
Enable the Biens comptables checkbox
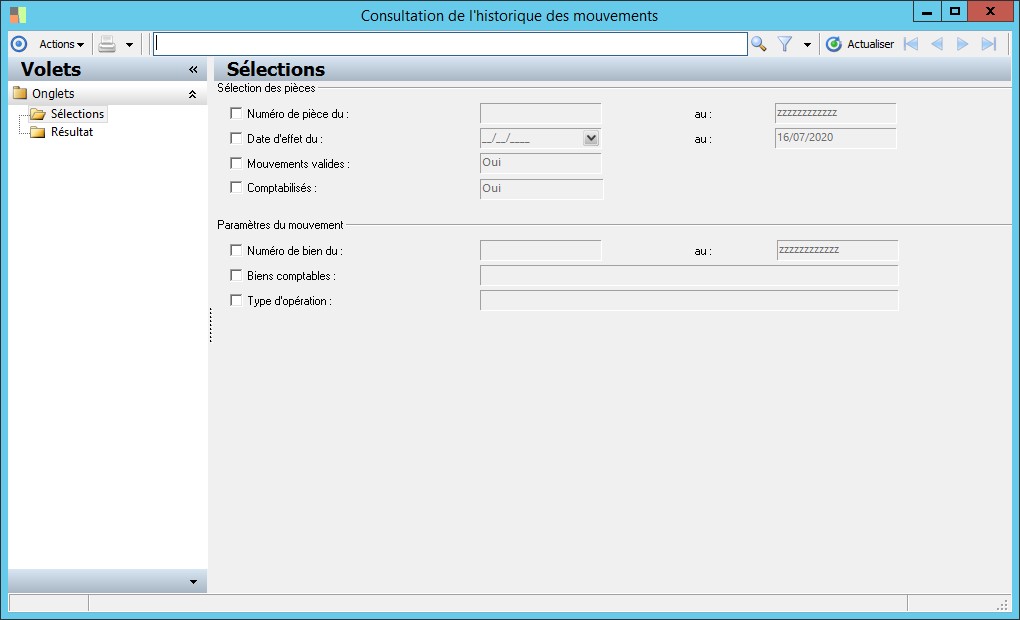(236, 275)
